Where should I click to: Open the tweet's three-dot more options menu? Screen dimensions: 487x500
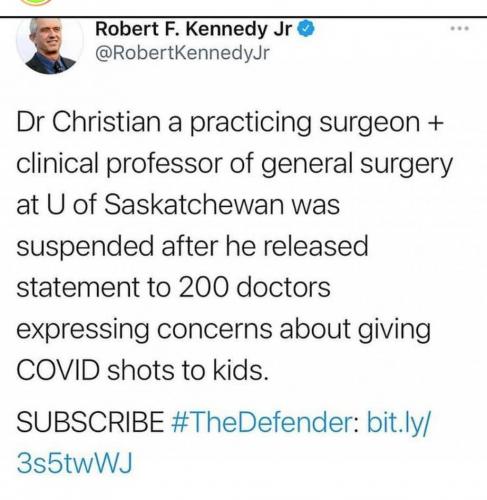coord(460,29)
